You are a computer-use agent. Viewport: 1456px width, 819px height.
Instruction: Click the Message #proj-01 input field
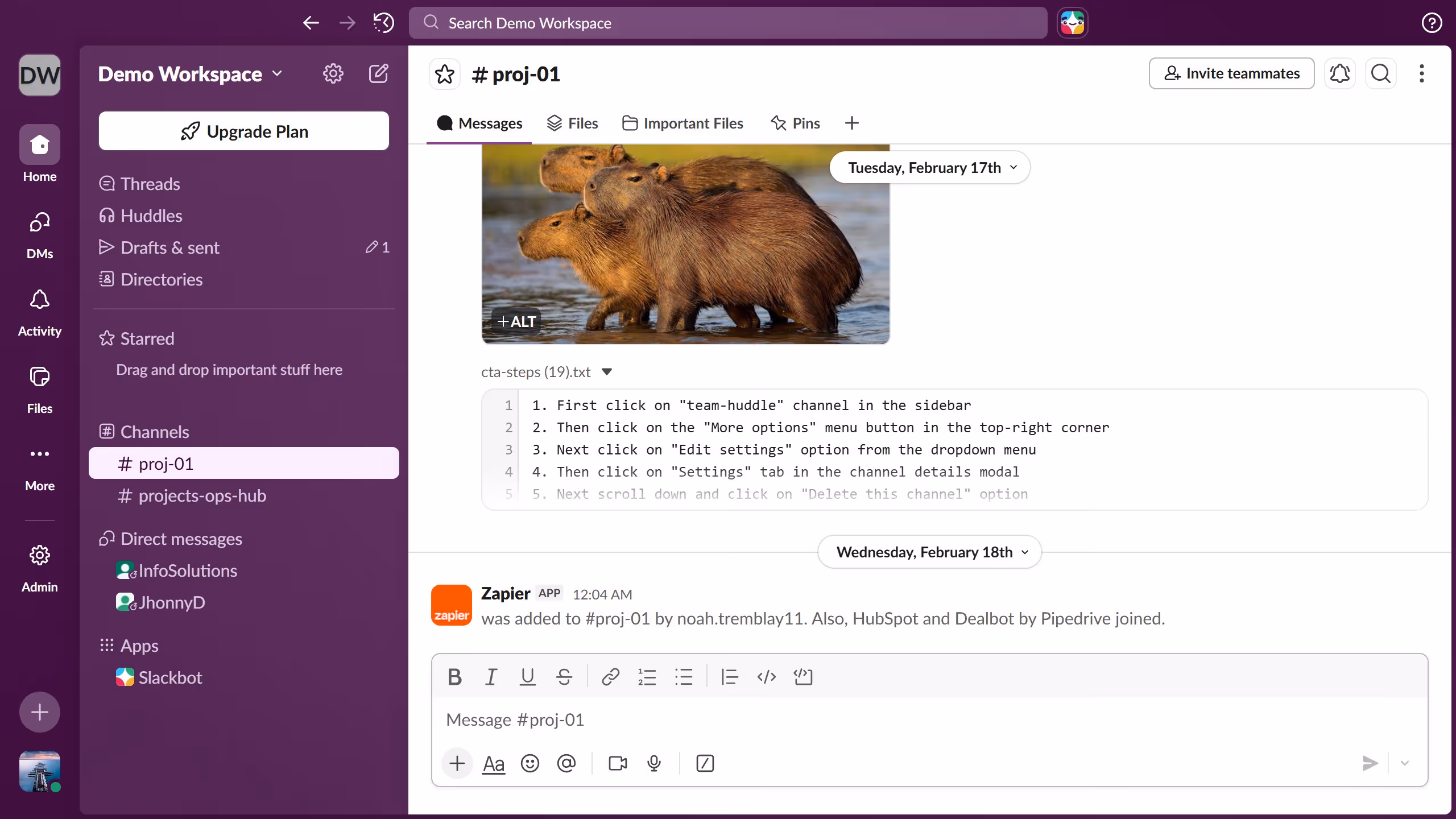929,719
